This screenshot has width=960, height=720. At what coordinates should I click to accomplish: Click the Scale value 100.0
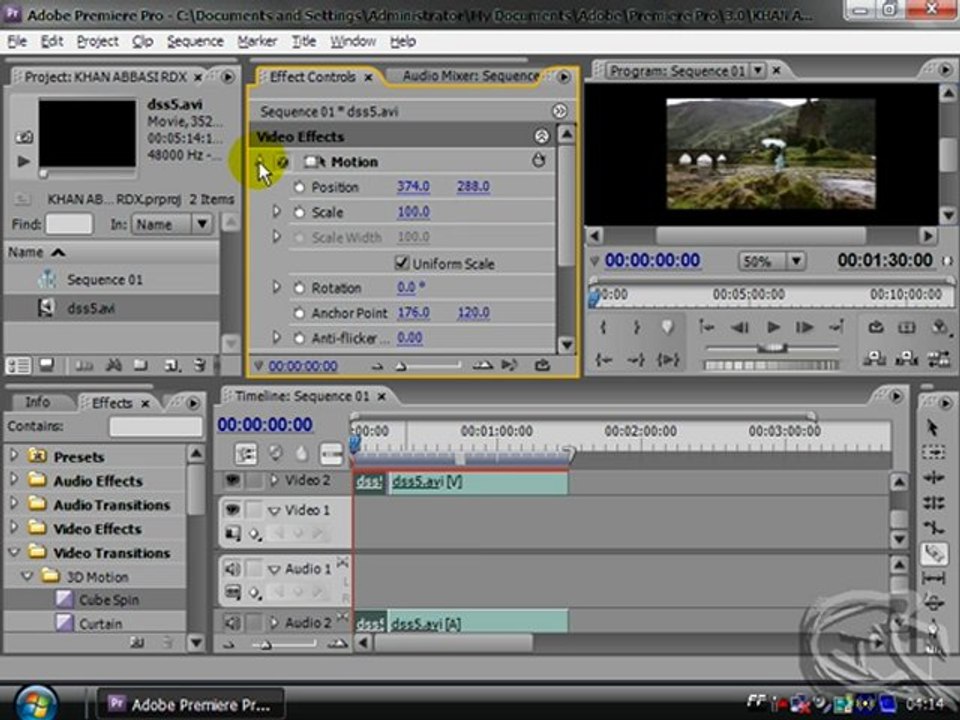[413, 212]
